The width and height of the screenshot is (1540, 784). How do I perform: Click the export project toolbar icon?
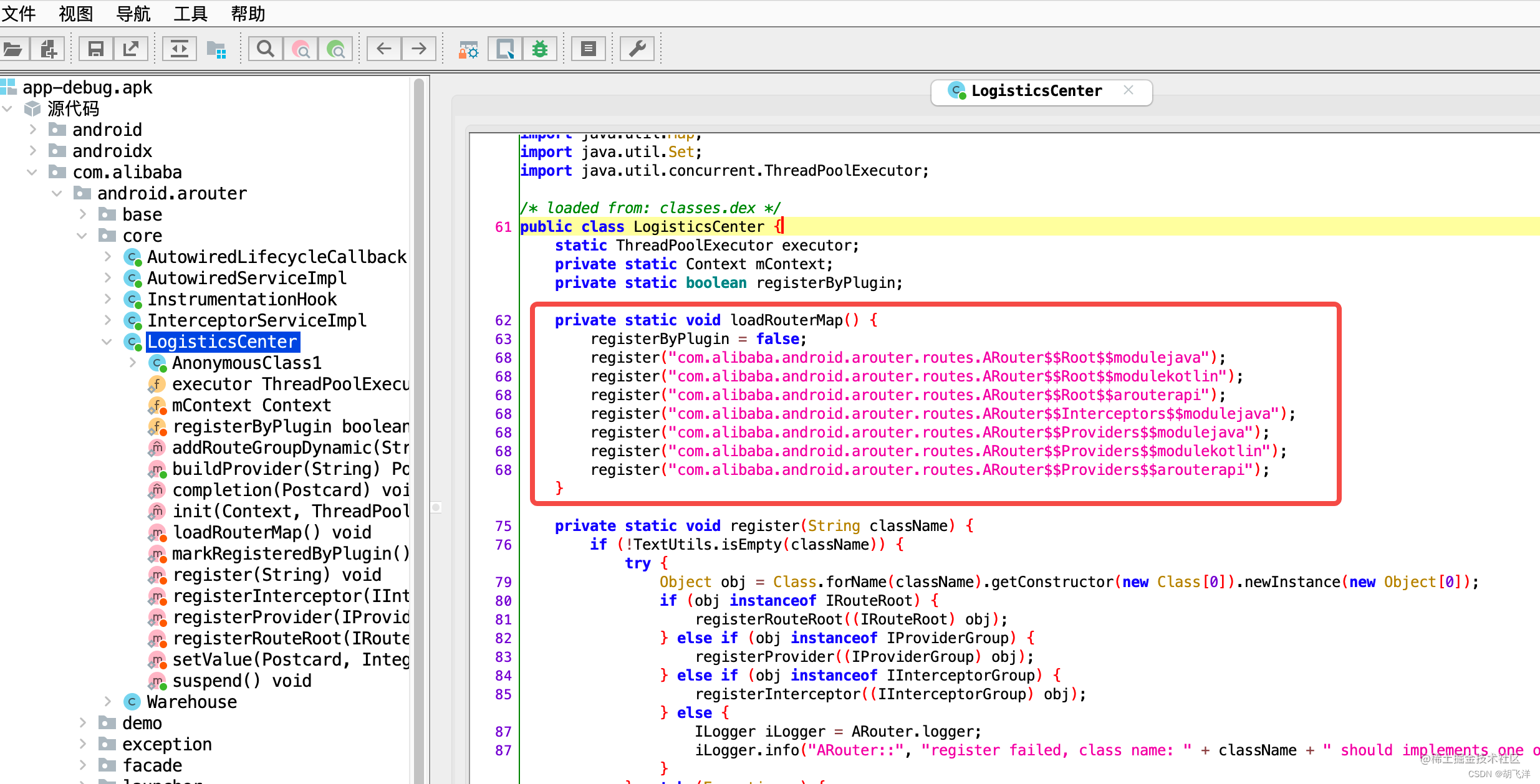[131, 49]
